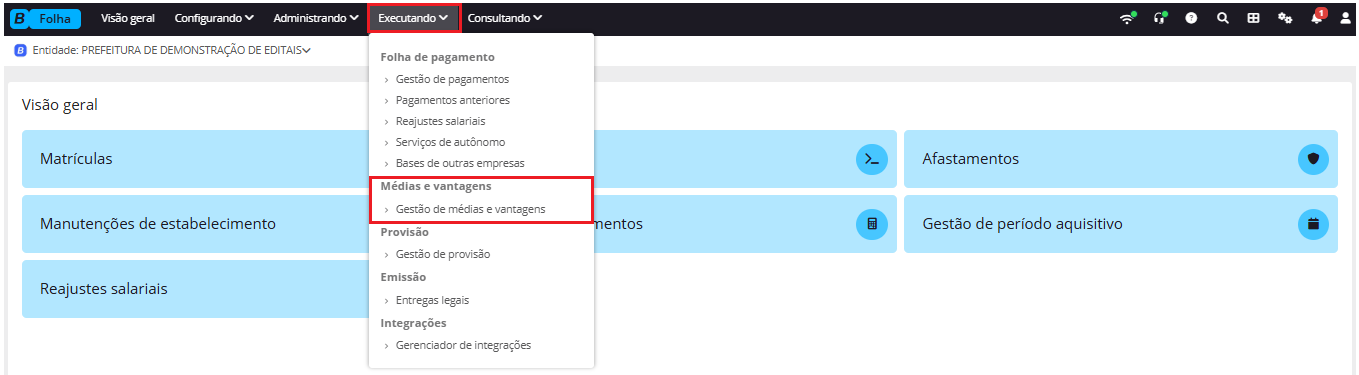Image resolution: width=1359 pixels, height=375 pixels.
Task: Expand the Administrando dropdown menu
Action: click(316, 18)
